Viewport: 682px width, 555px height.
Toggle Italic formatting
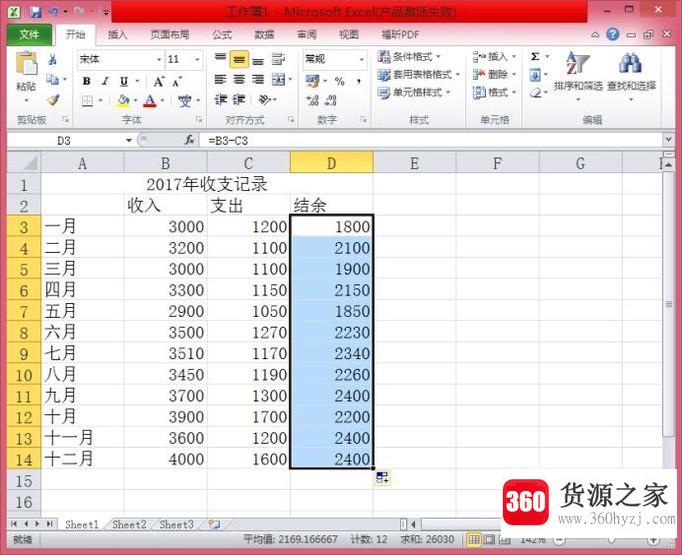click(105, 81)
